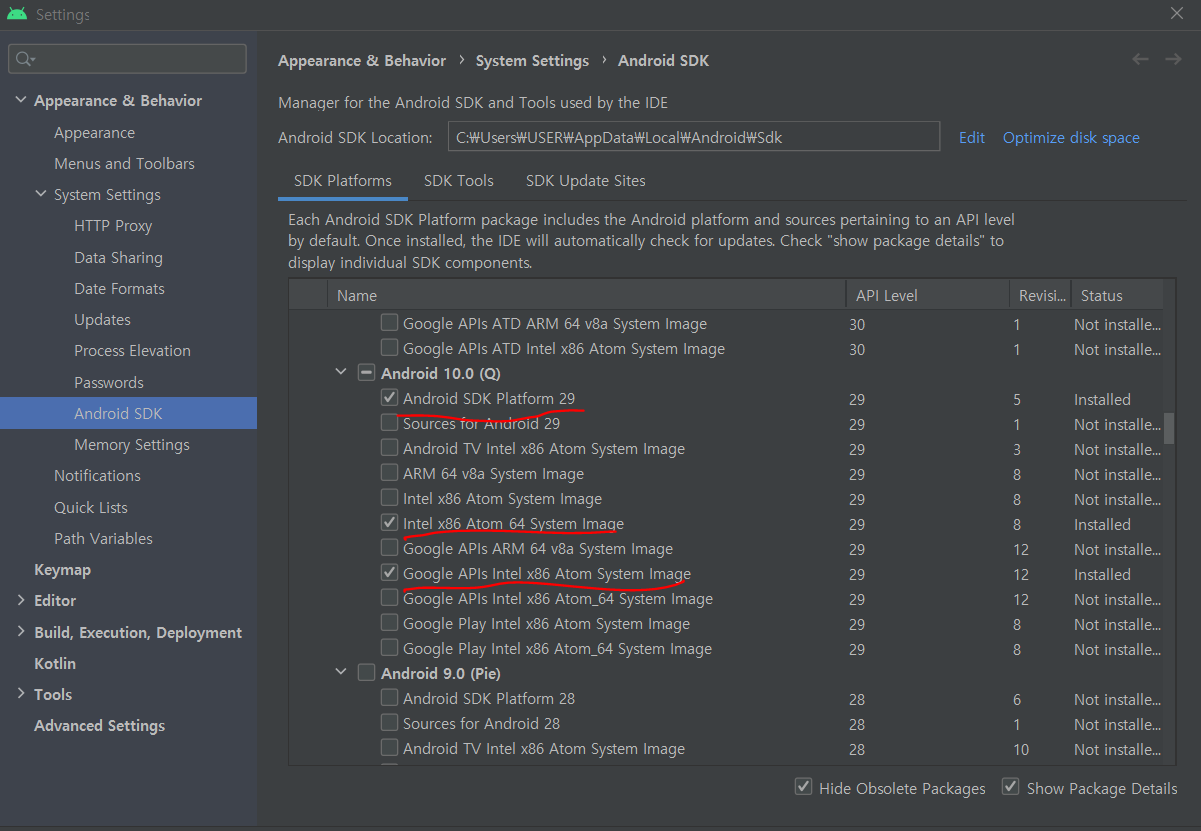The image size is (1201, 831).
Task: Click the Android SDK Location field
Action: [694, 137]
